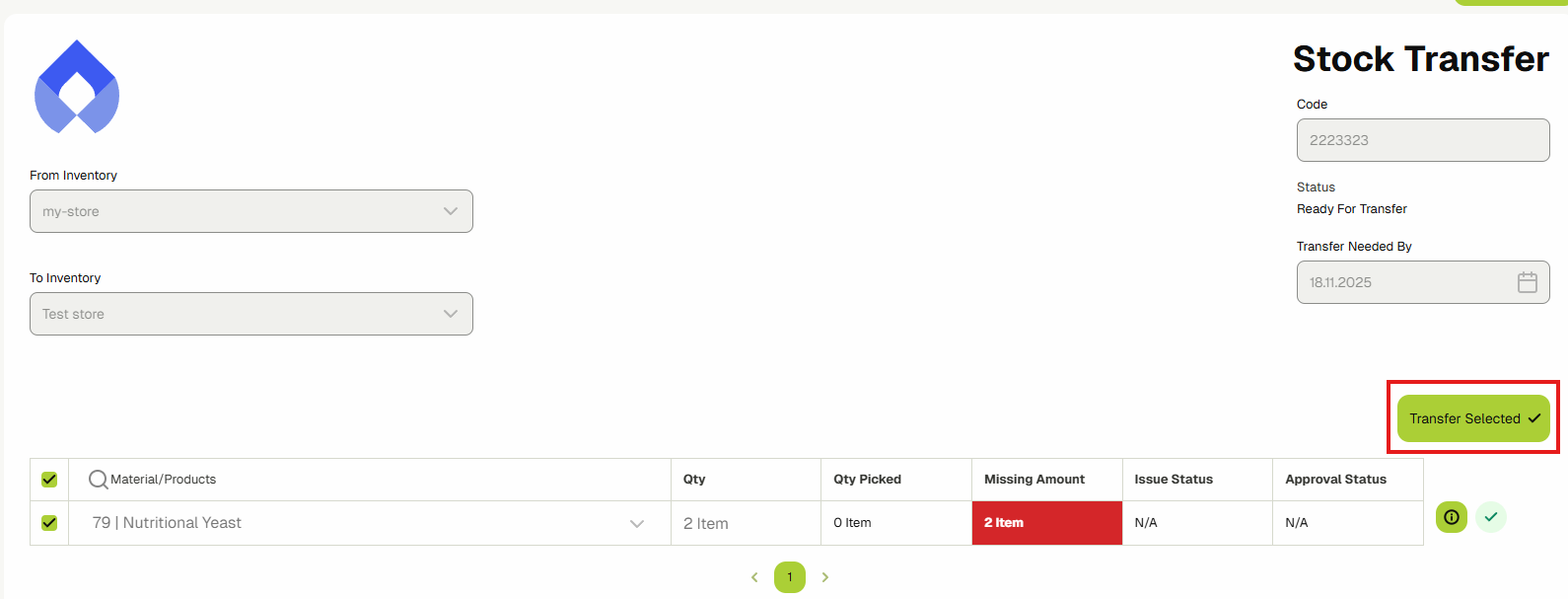Click the previous page arrow below the table
The height and width of the screenshot is (599, 1568).
754,577
